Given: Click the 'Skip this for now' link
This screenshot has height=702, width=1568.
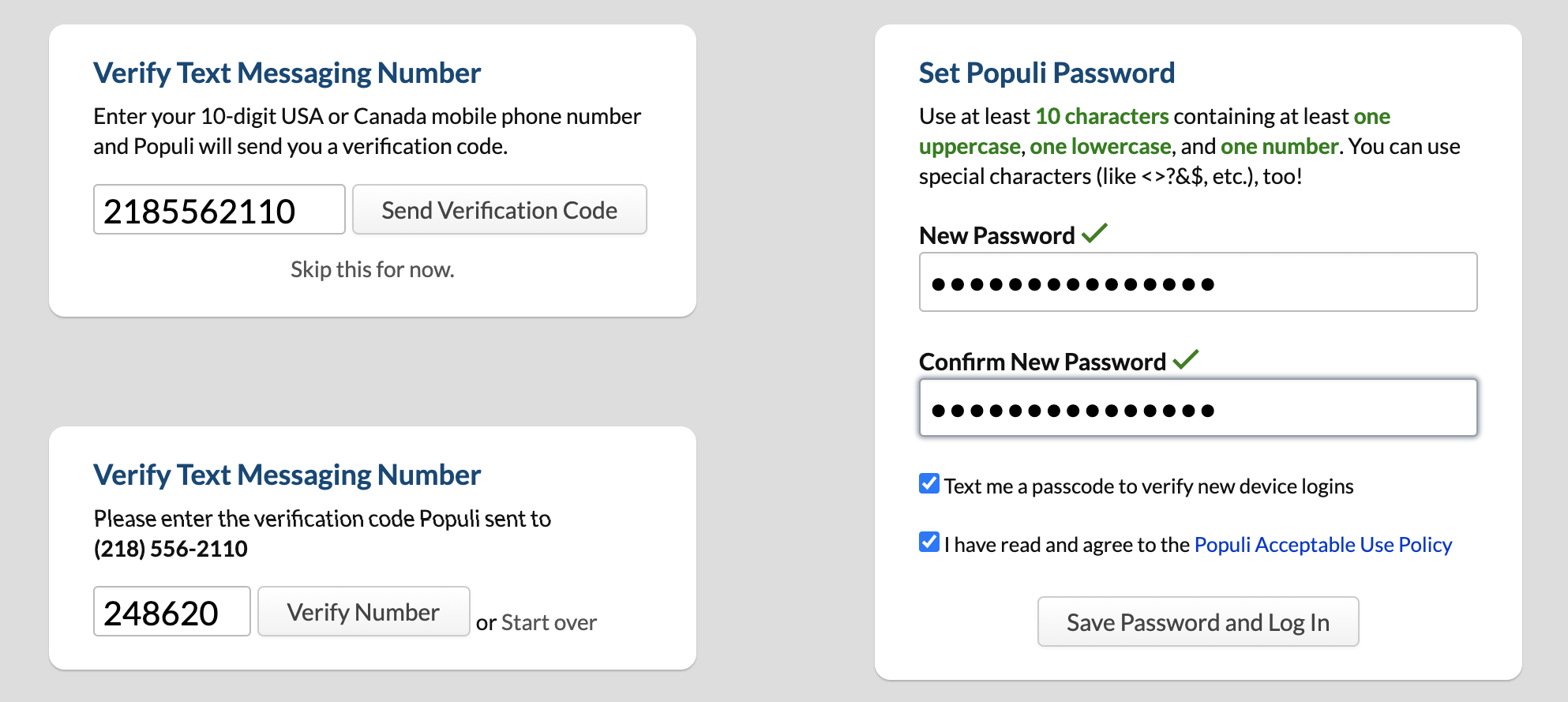Looking at the screenshot, I should (x=372, y=269).
